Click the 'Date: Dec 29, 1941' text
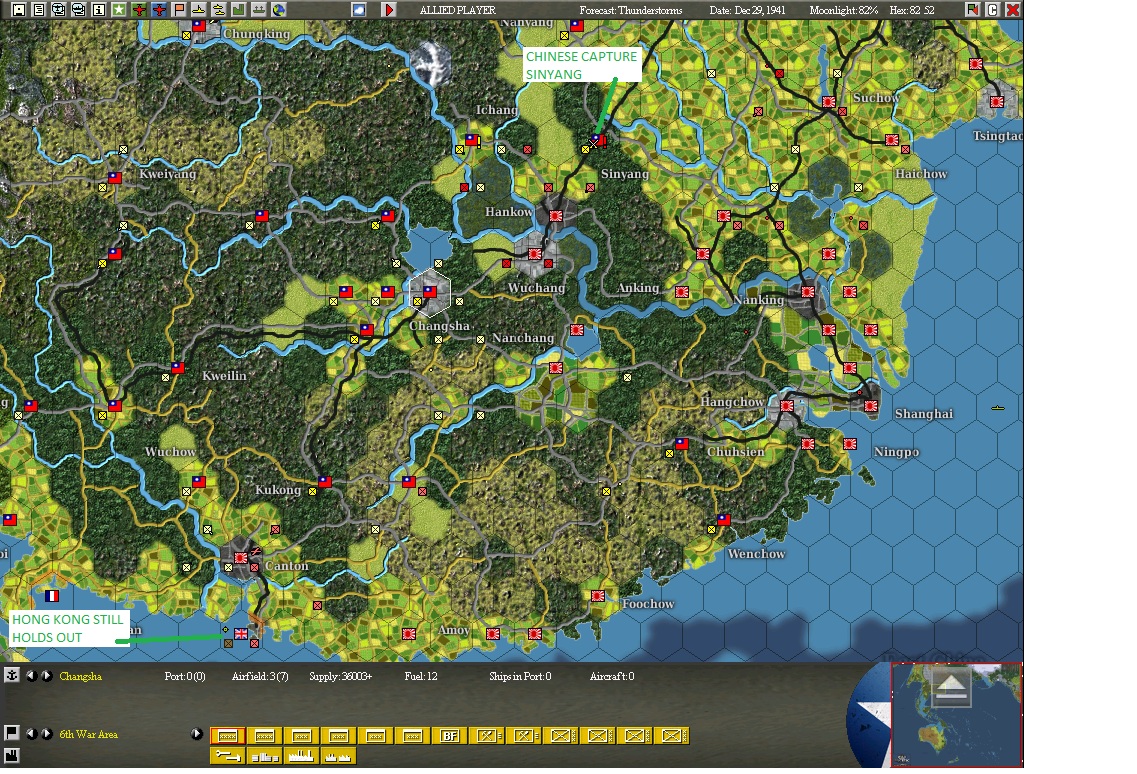This screenshot has height=774, width=1137. click(x=748, y=10)
